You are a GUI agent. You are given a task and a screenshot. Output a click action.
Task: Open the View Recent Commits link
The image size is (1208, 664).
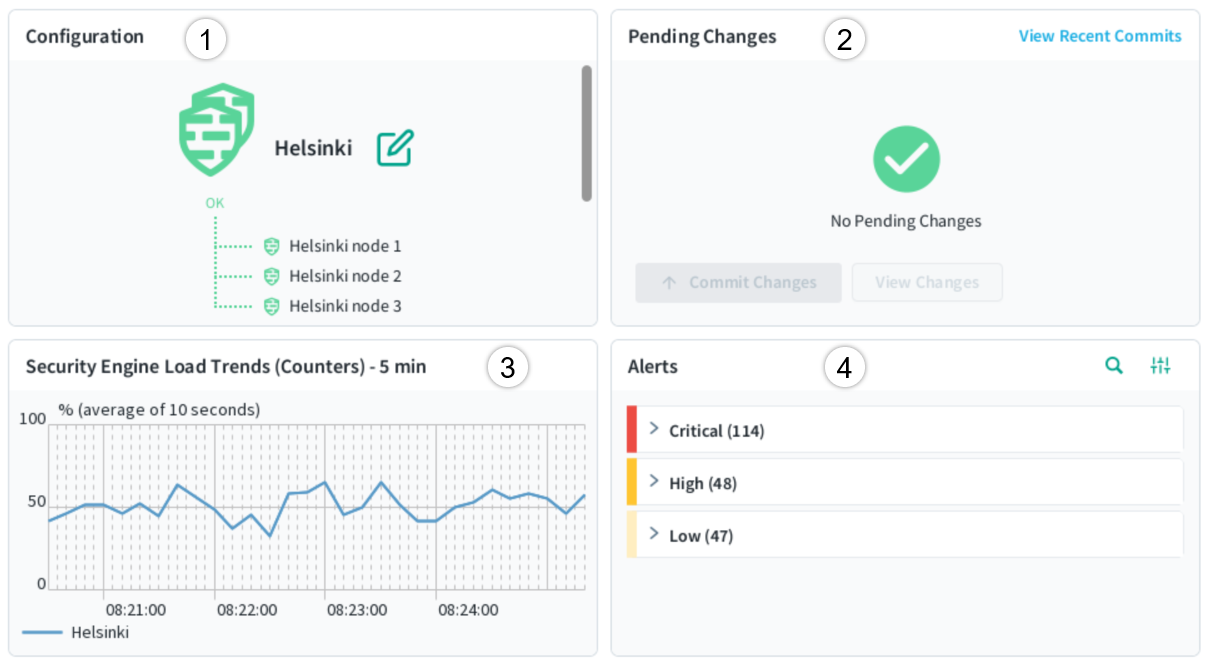tap(1099, 36)
